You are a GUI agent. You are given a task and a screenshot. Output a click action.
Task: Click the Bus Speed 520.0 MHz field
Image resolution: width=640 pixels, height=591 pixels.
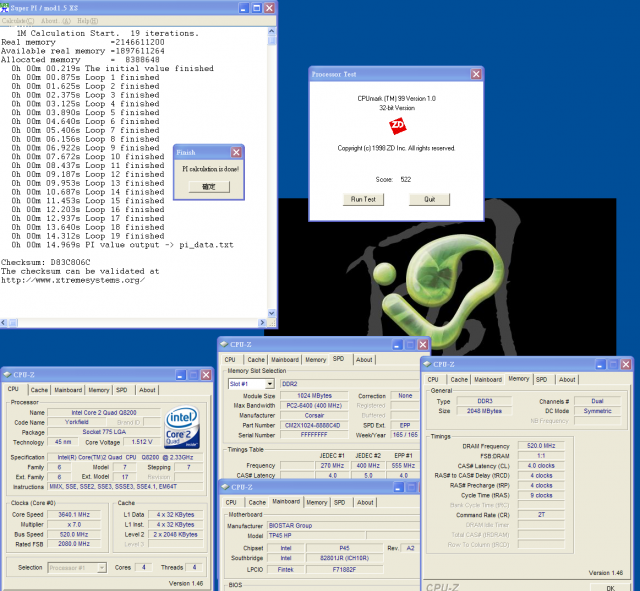pyautogui.click(x=74, y=534)
